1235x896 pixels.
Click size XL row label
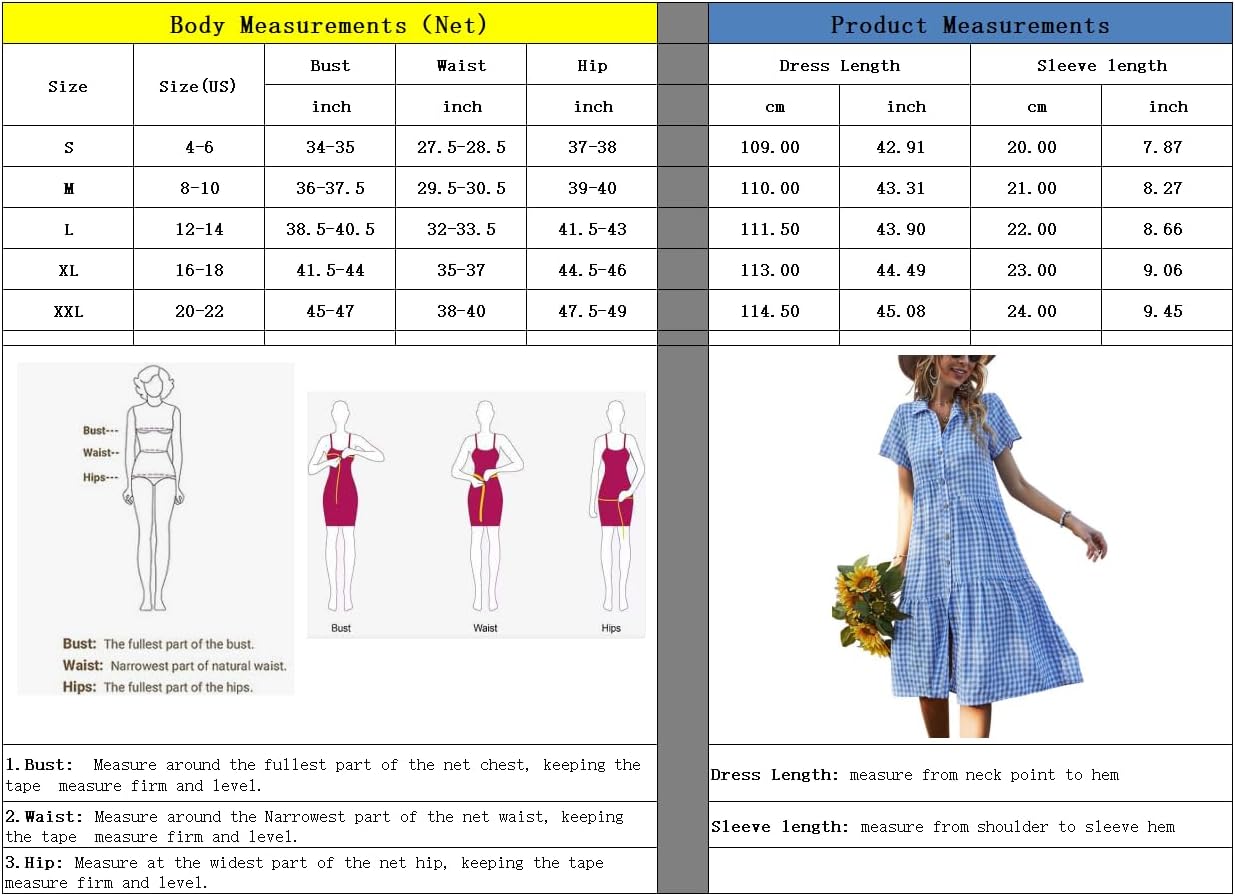tap(68, 270)
